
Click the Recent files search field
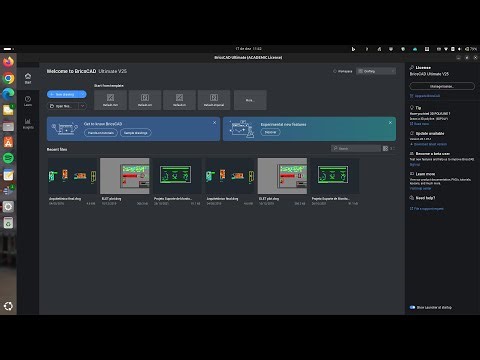pyautogui.click(x=356, y=148)
